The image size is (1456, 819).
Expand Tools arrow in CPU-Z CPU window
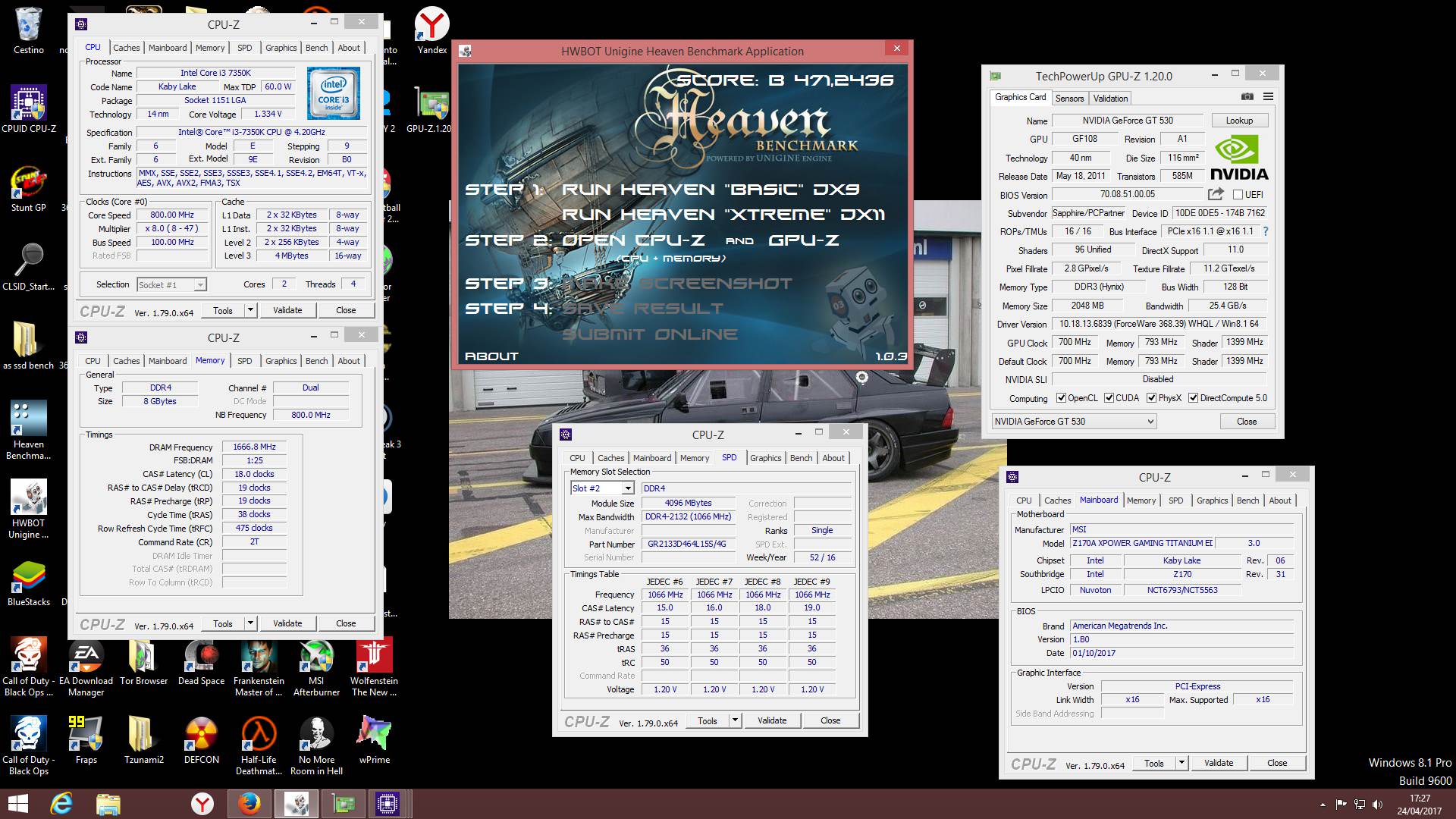[251, 310]
